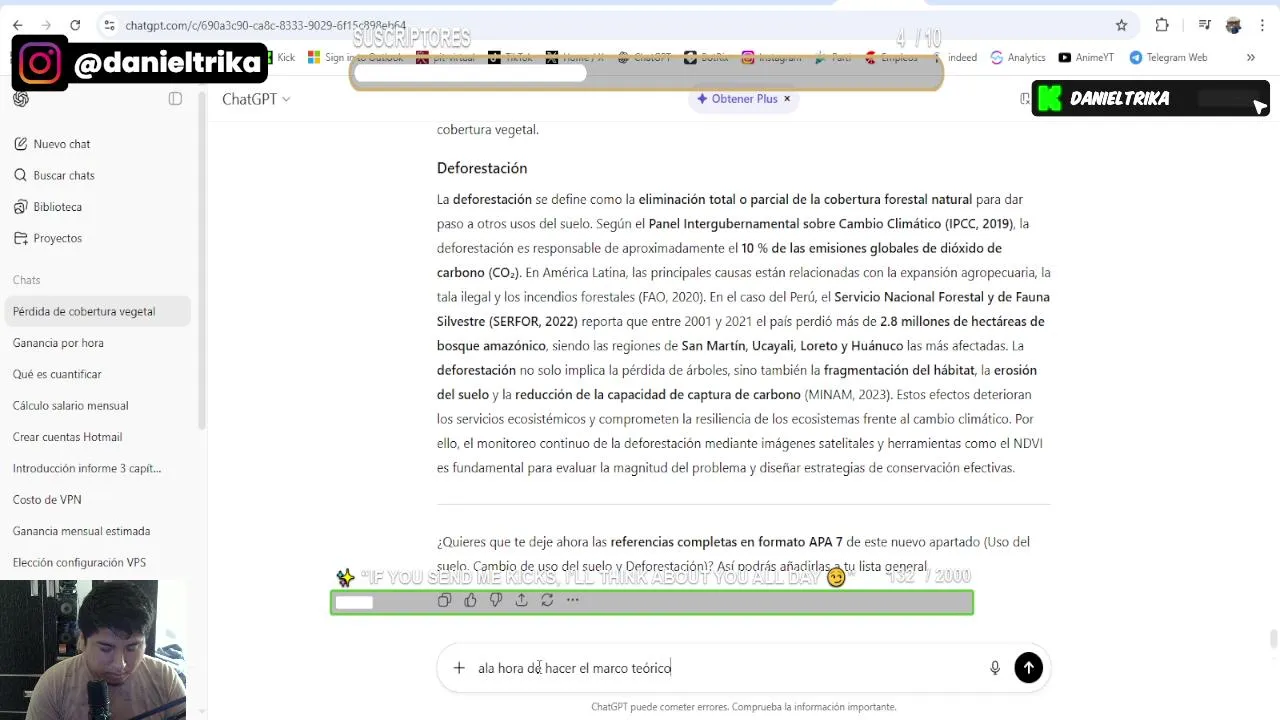Open the Analytics bookmark
1280x720 pixels.
click(1018, 58)
